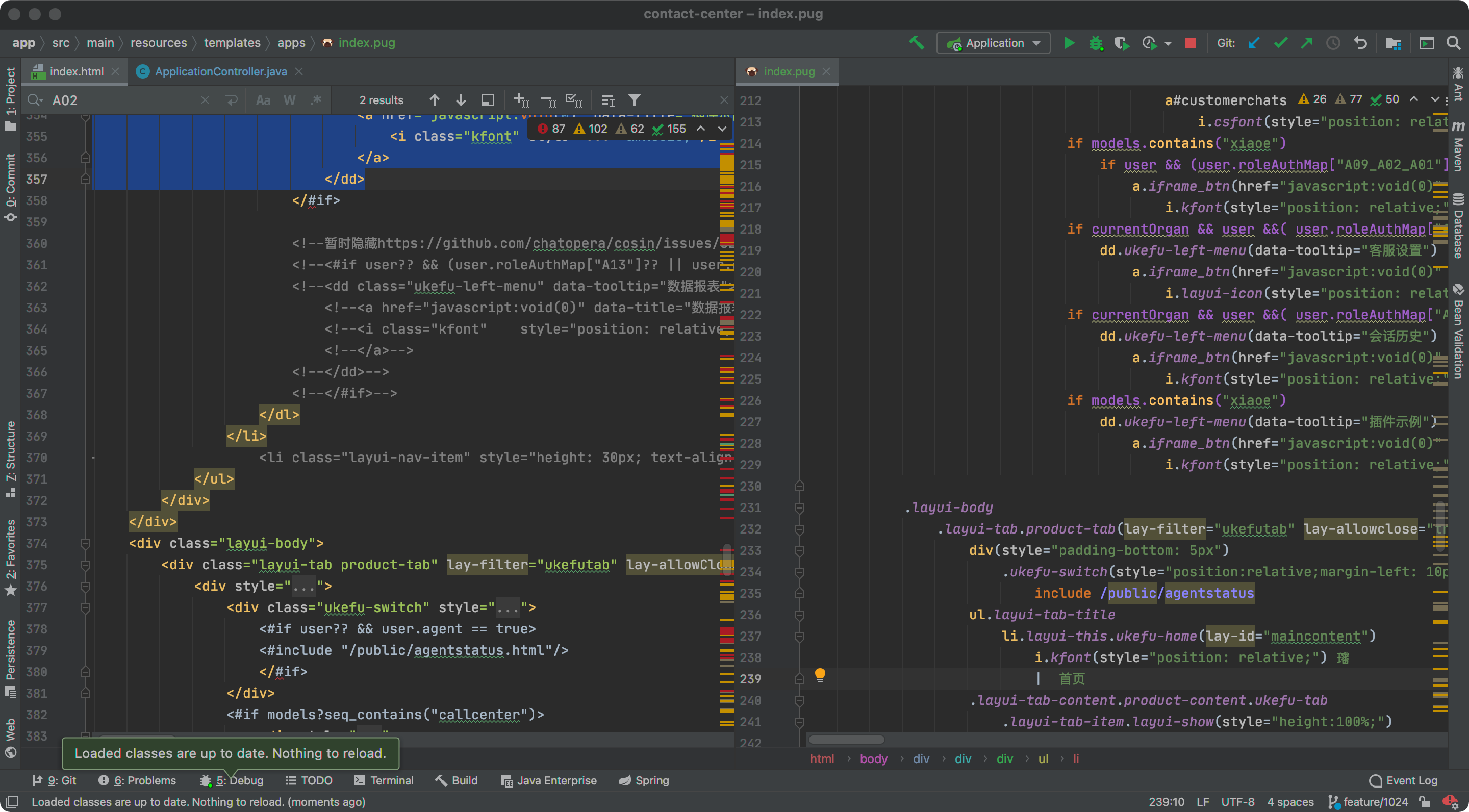Toggle Regex option in find bar
Image resolution: width=1469 pixels, height=812 pixels.
pyautogui.click(x=316, y=100)
